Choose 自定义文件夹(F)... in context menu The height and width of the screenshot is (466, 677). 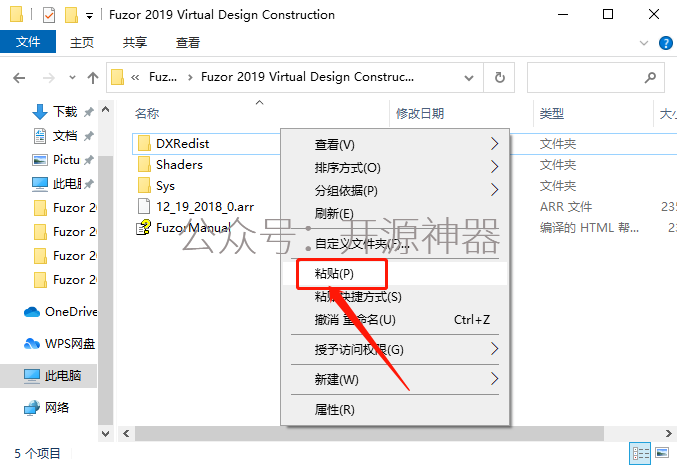click(395, 244)
